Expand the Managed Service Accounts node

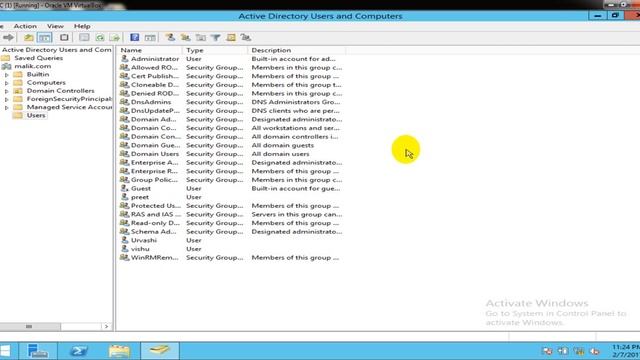(7, 107)
